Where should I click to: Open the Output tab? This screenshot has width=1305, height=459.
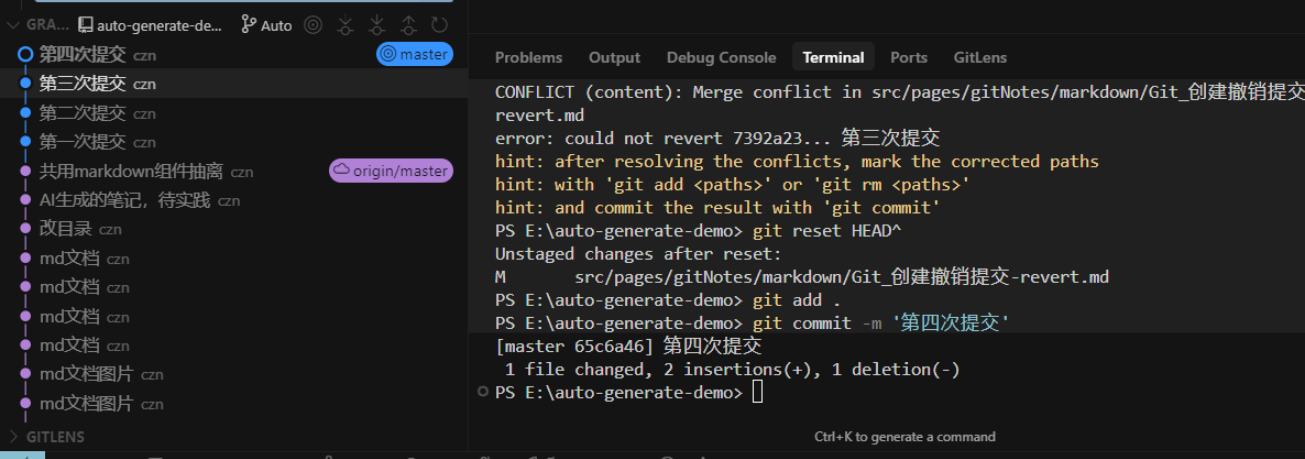pyautogui.click(x=614, y=57)
